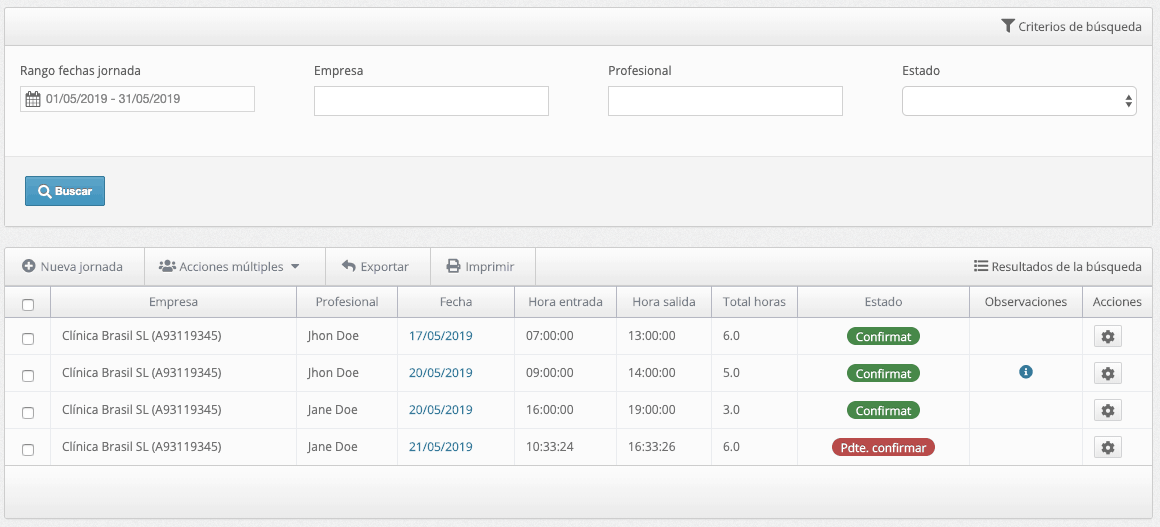View observations info icon on 20/05/2019 row

(1025, 372)
